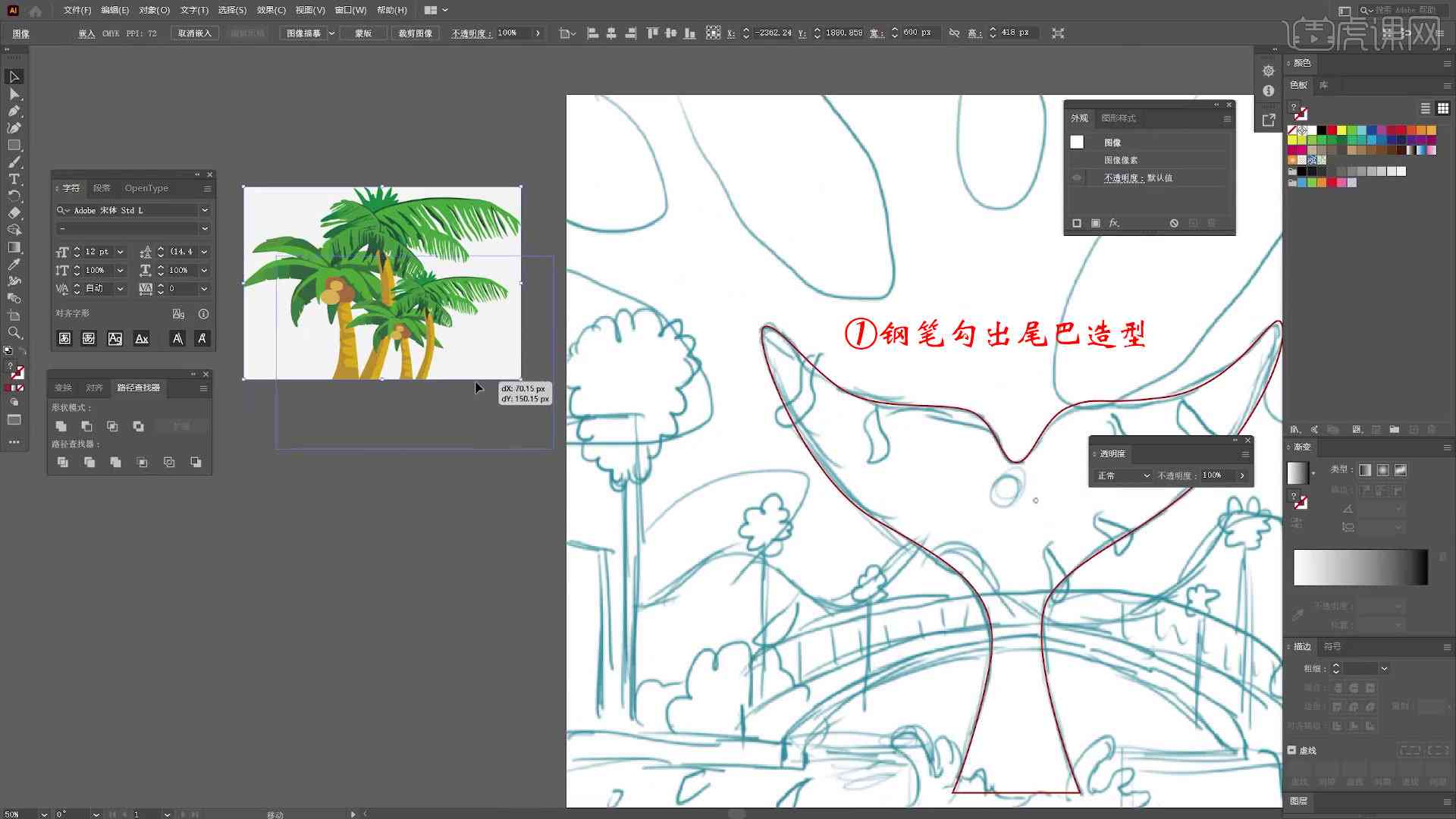Open font style dropdown
This screenshot has height=819, width=1456.
pos(205,228)
